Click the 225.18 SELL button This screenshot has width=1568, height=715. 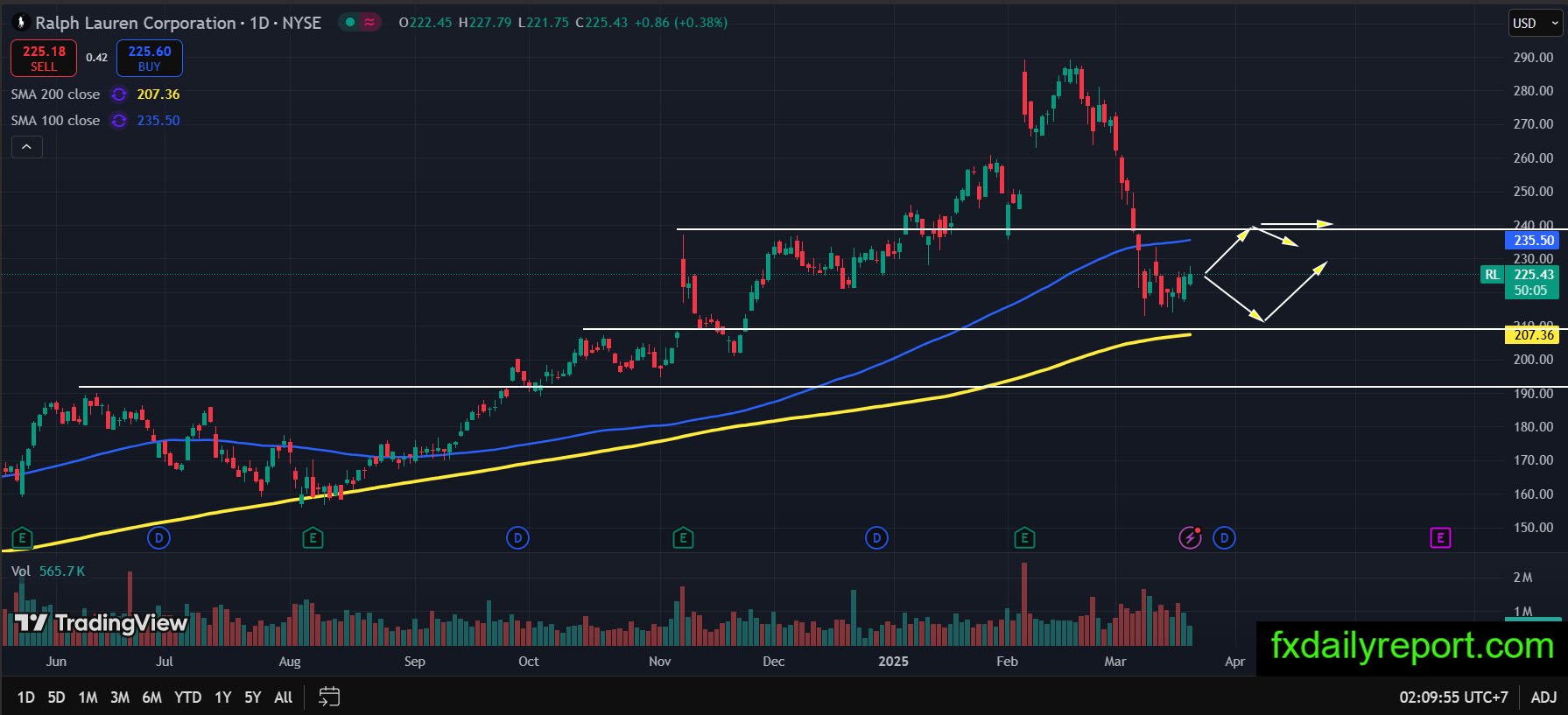point(44,59)
